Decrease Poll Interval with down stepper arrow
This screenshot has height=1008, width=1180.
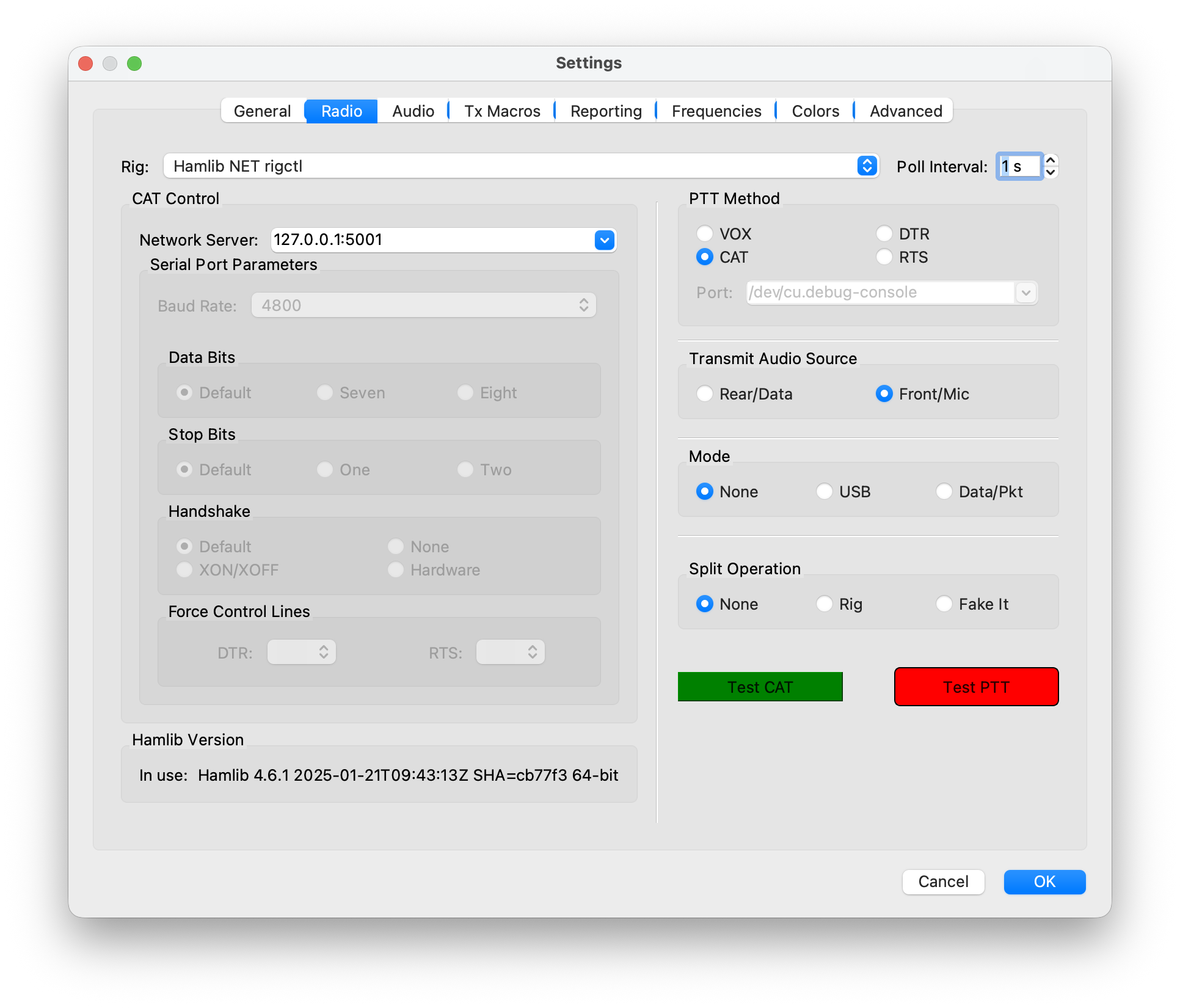(x=1051, y=172)
